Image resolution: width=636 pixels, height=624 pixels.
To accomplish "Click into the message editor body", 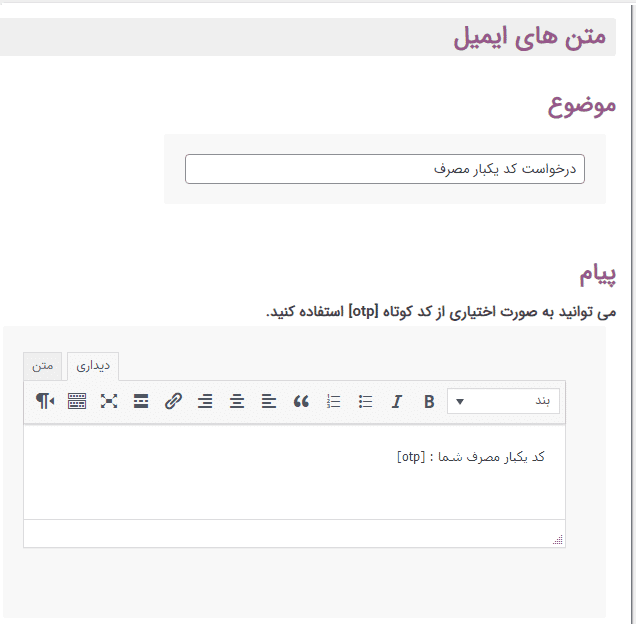I will pyautogui.click(x=294, y=472).
